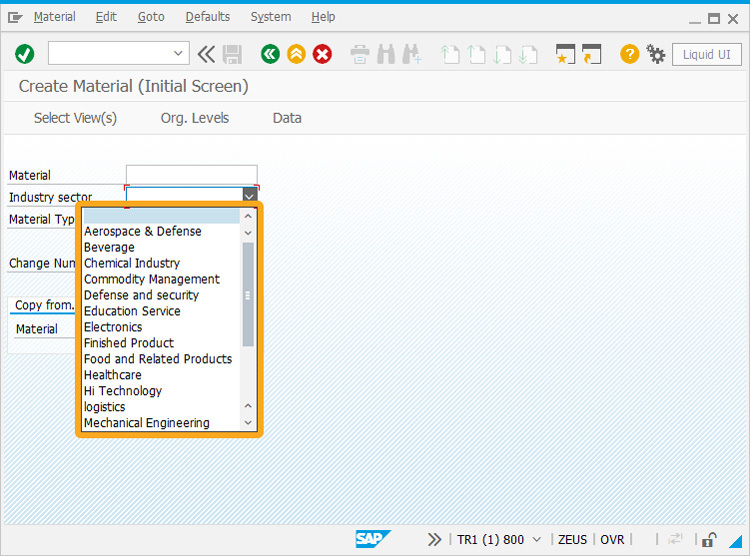Click the Liquid UI button
Image resolution: width=750 pixels, height=556 pixels.
tap(706, 54)
